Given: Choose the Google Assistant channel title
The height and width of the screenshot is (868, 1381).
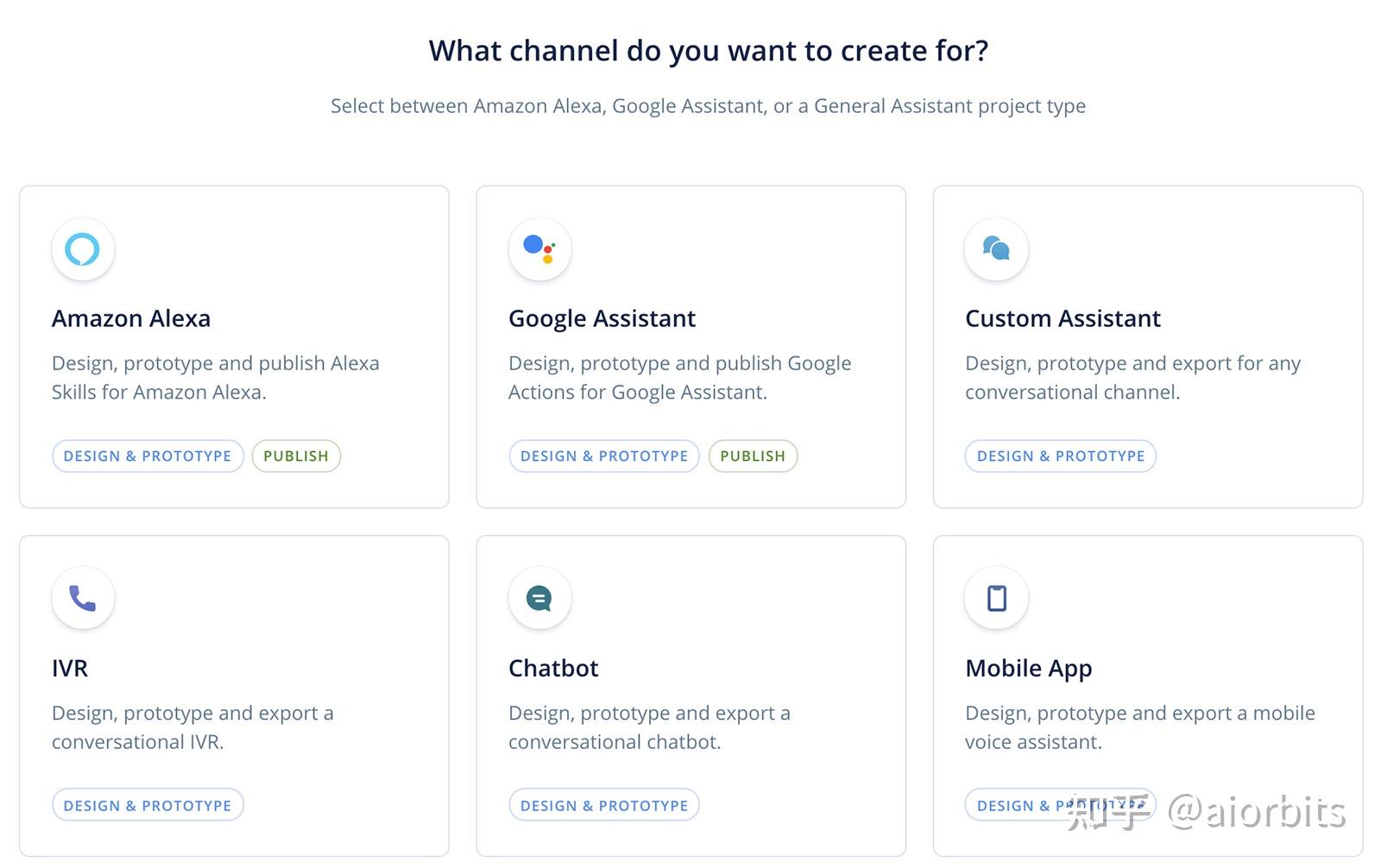Looking at the screenshot, I should [602, 318].
